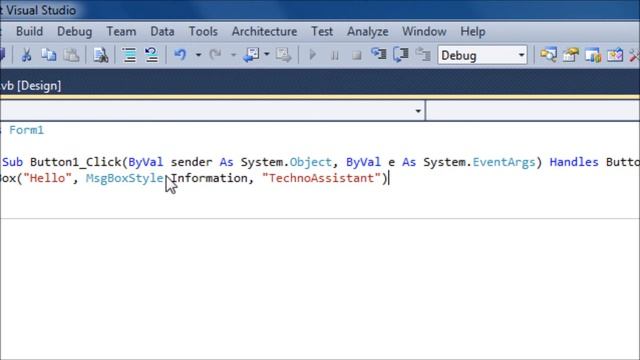Open the Analyze menu
The height and width of the screenshot is (360, 640).
click(x=367, y=31)
